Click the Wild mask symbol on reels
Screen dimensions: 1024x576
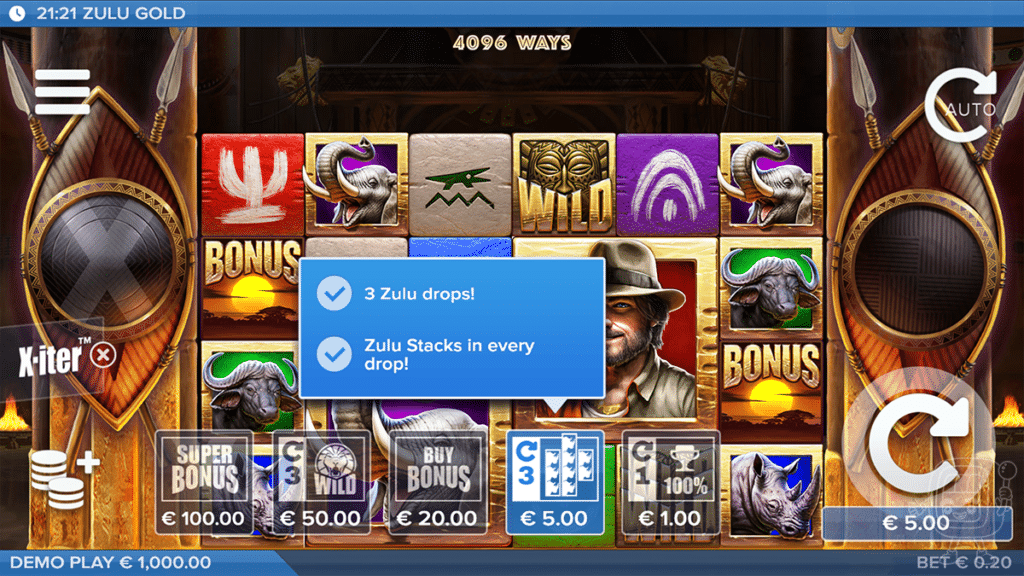click(564, 185)
